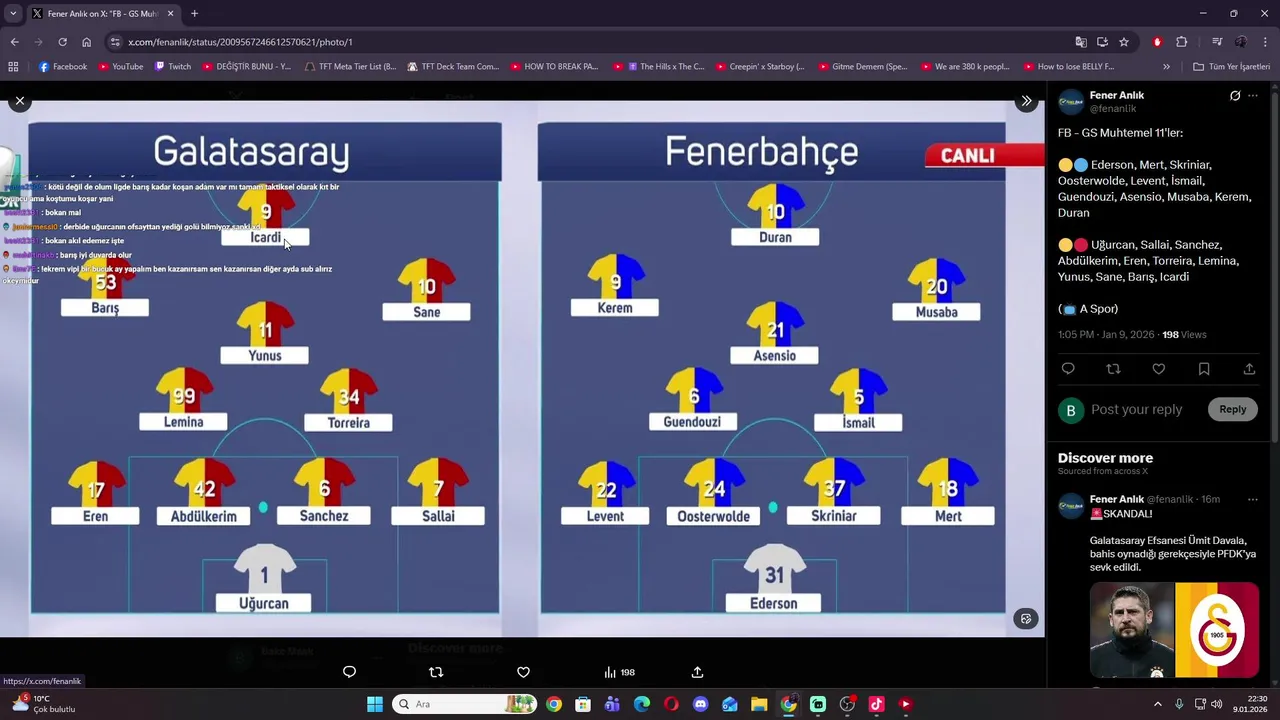The width and height of the screenshot is (1280, 720).
Task: Click reply icon below the photo
Action: tap(349, 672)
